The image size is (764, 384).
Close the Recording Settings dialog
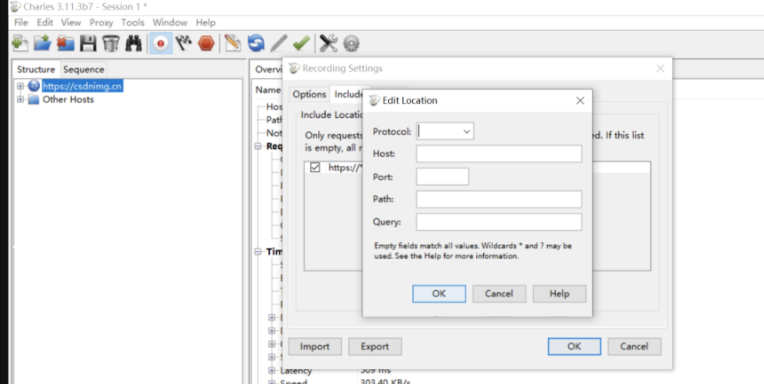[x=660, y=69]
